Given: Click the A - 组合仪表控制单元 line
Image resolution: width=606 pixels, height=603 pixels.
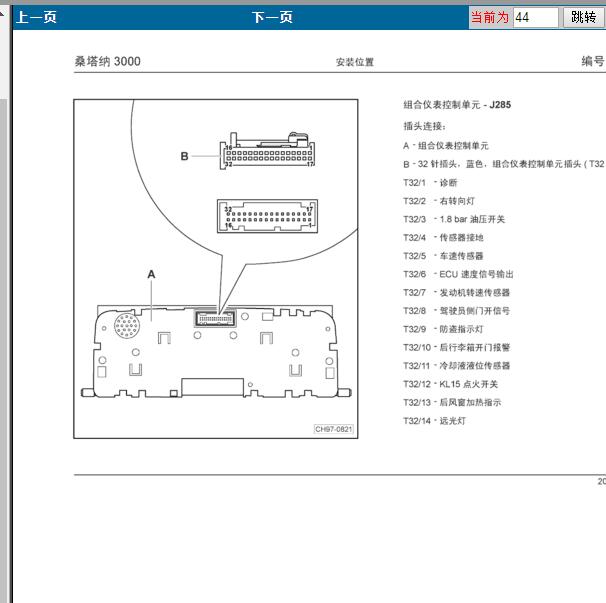Looking at the screenshot, I should tap(446, 146).
